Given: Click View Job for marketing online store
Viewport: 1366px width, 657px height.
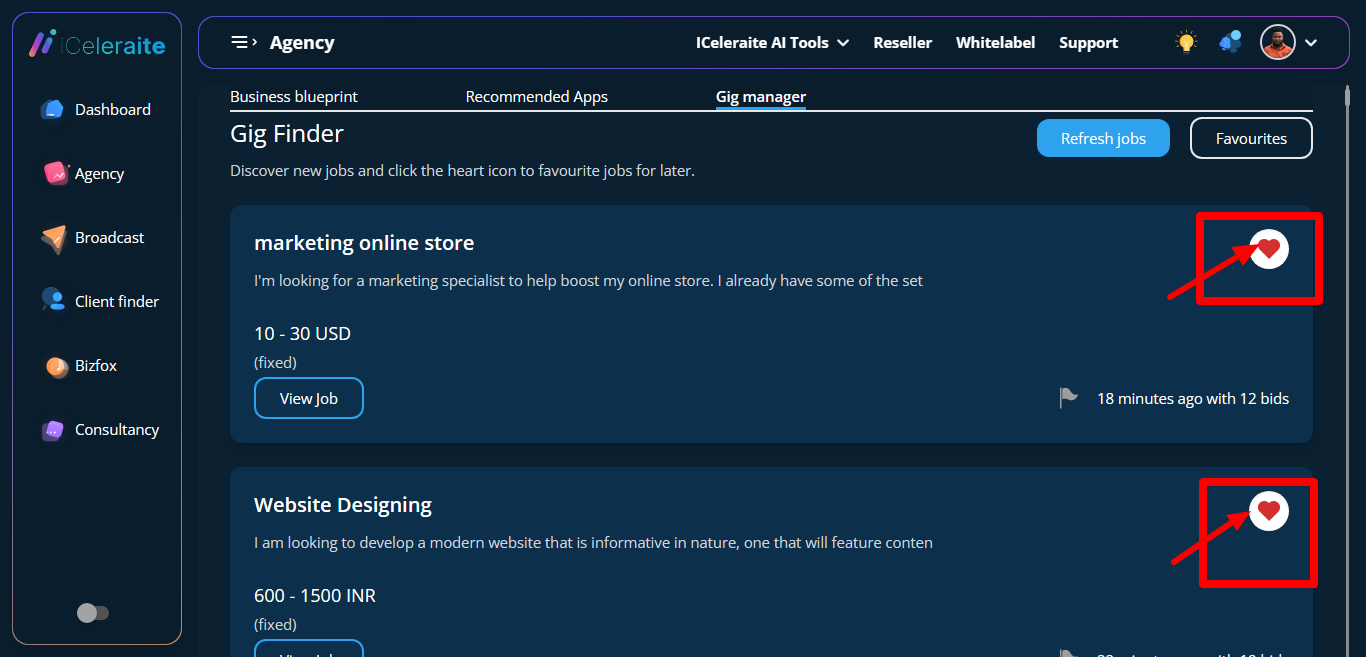Looking at the screenshot, I should point(308,398).
